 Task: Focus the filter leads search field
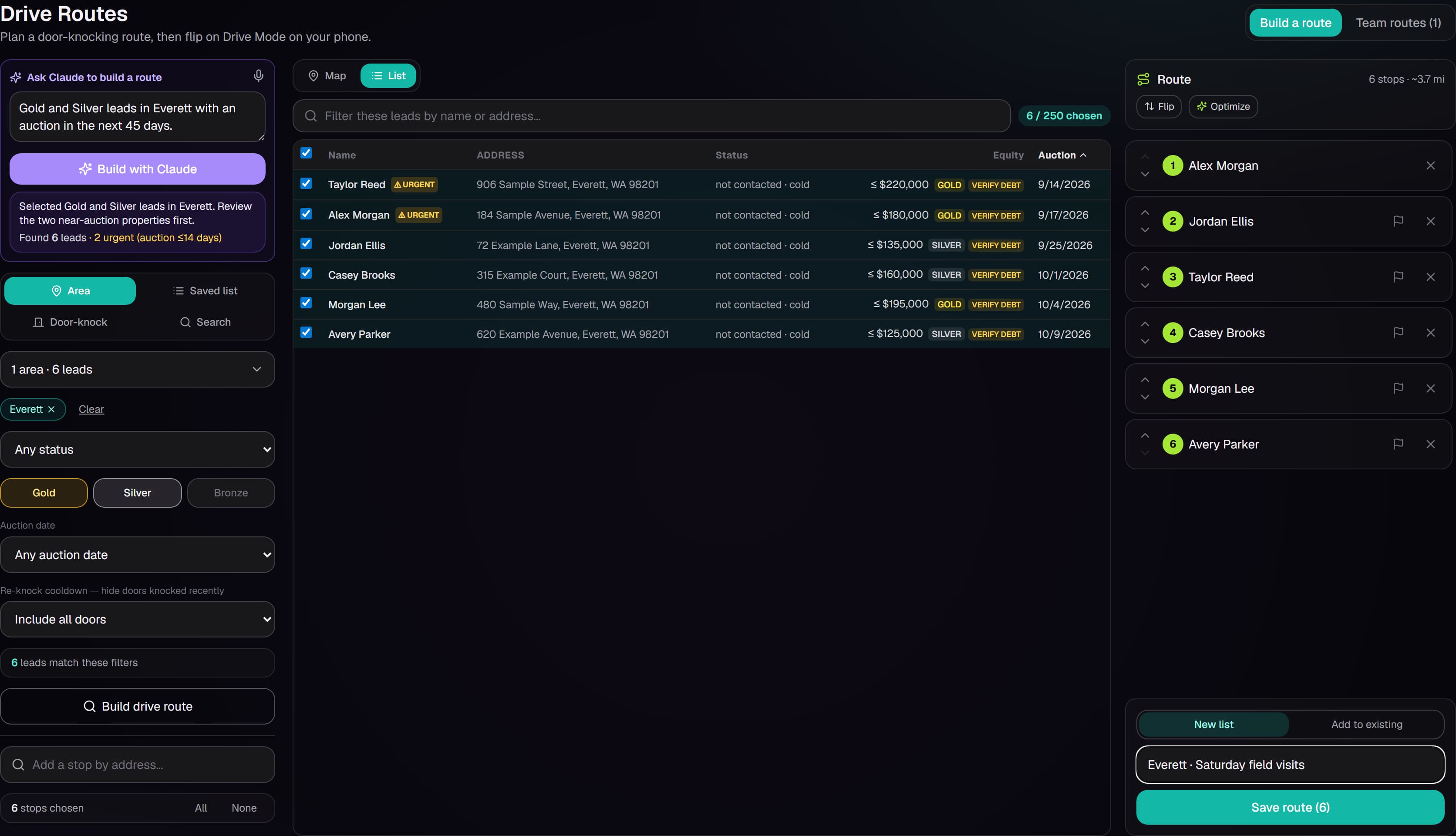click(652, 116)
